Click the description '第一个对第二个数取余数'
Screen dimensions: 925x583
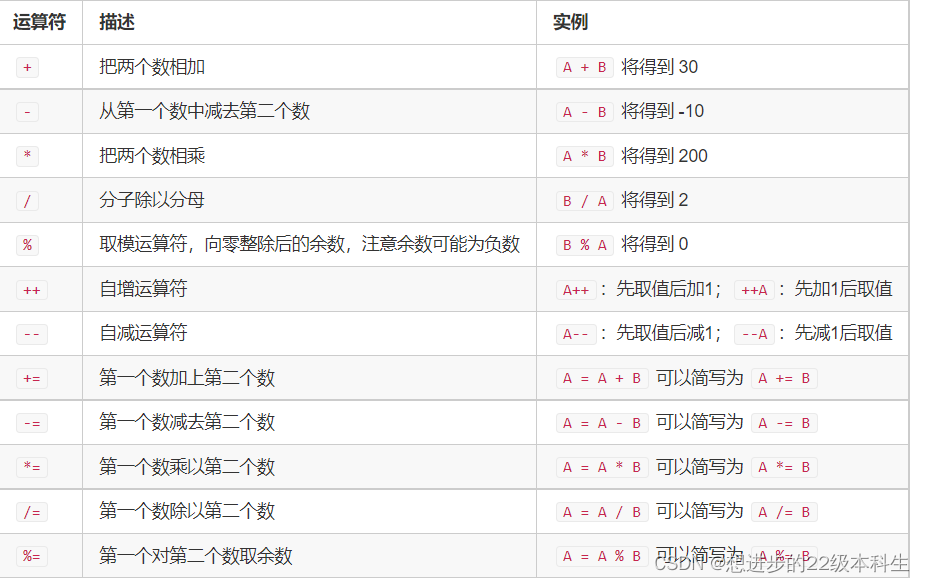pyautogui.click(x=196, y=556)
